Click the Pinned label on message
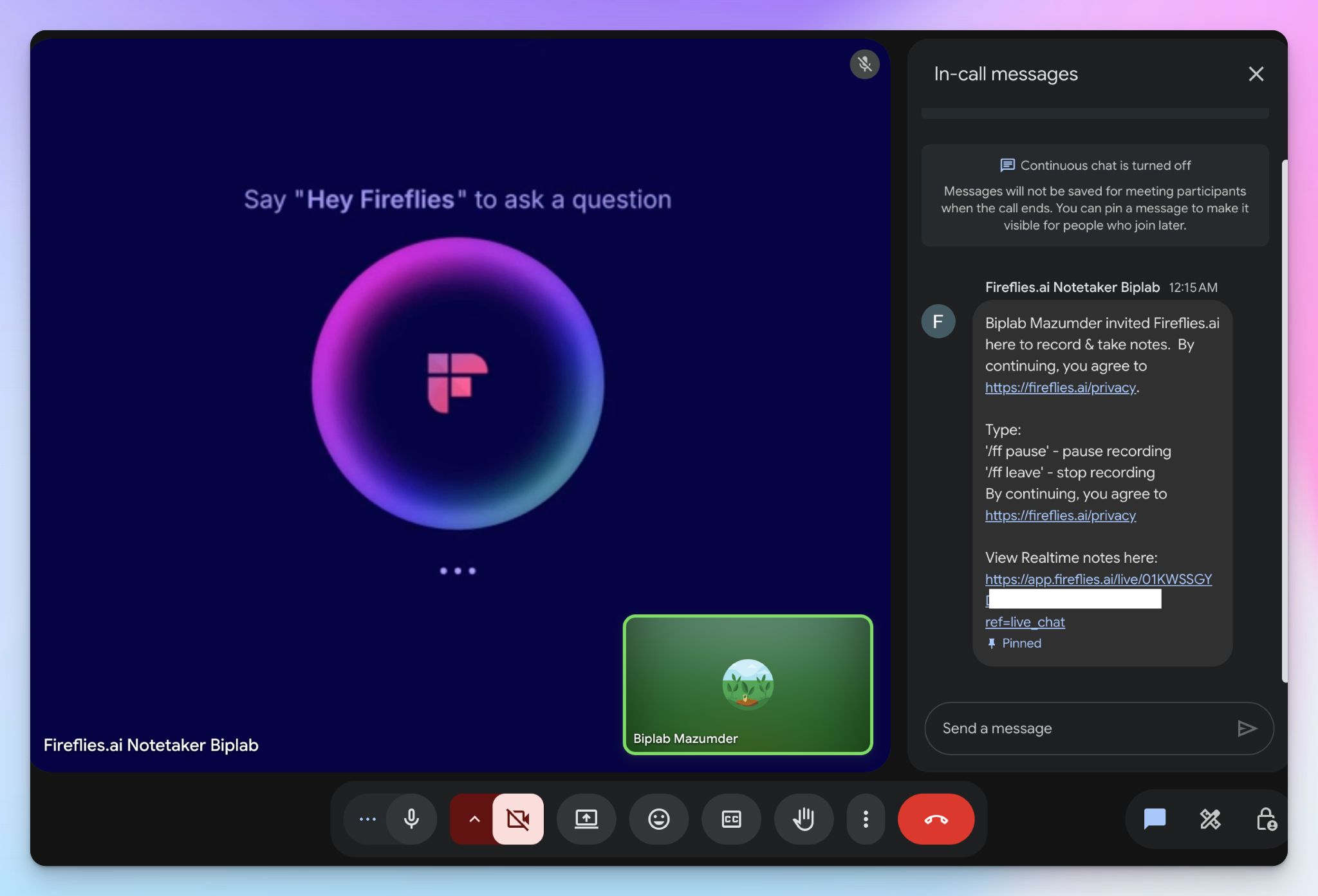Image resolution: width=1318 pixels, height=896 pixels. 1014,643
